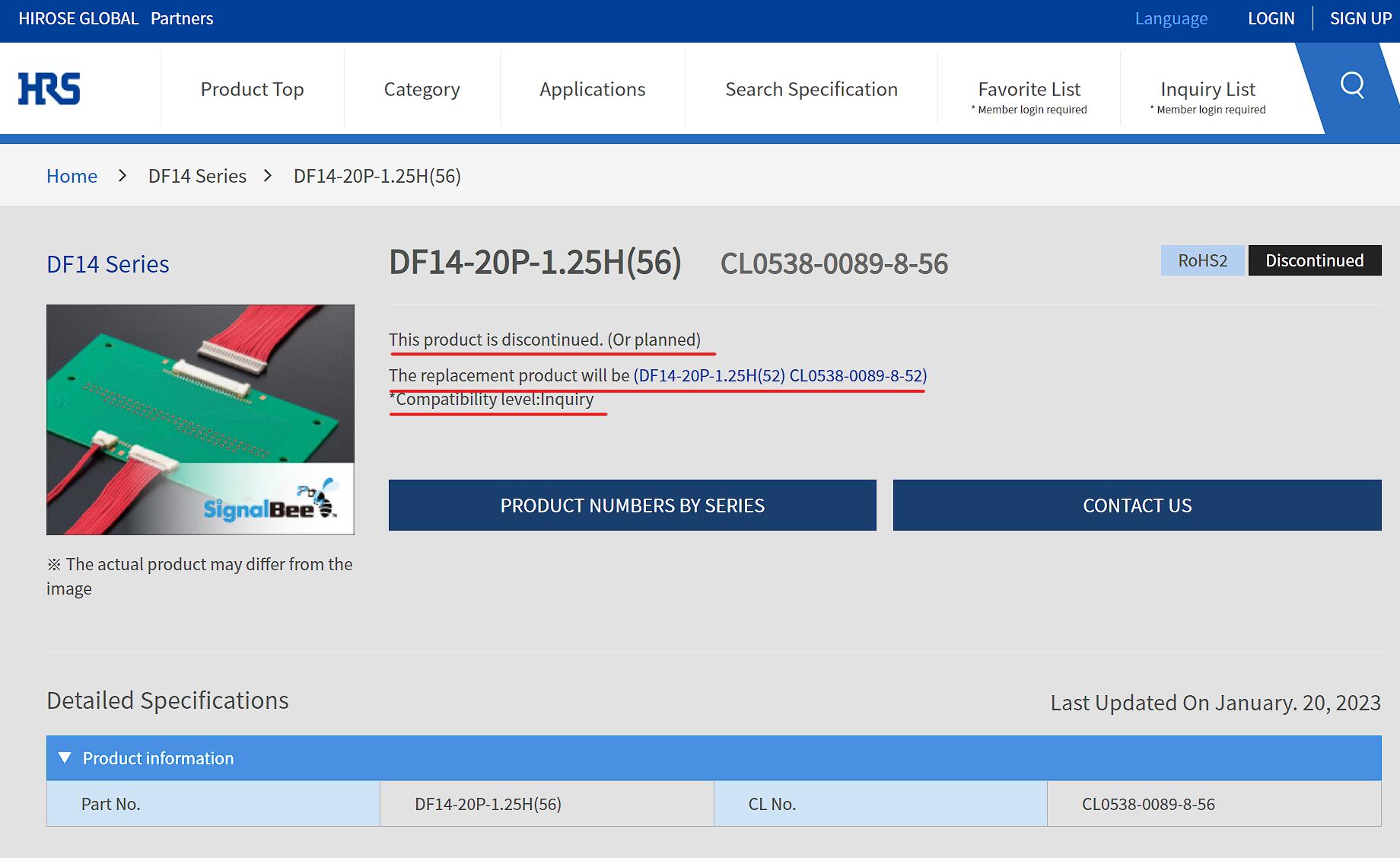Screen dimensions: 1400x858
Task: Open the Applications menu
Action: 592,89
